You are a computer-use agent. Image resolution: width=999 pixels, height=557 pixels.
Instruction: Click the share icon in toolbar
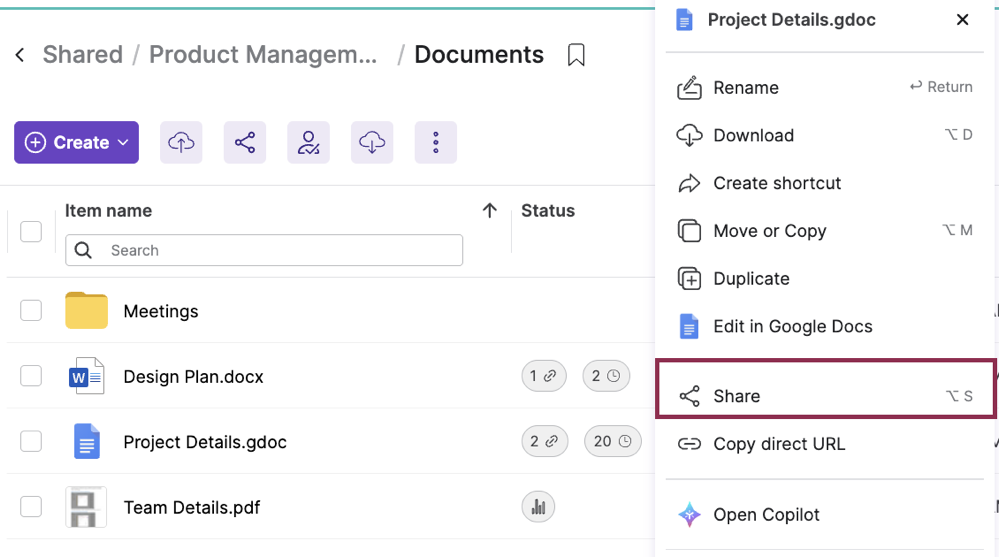pyautogui.click(x=245, y=143)
